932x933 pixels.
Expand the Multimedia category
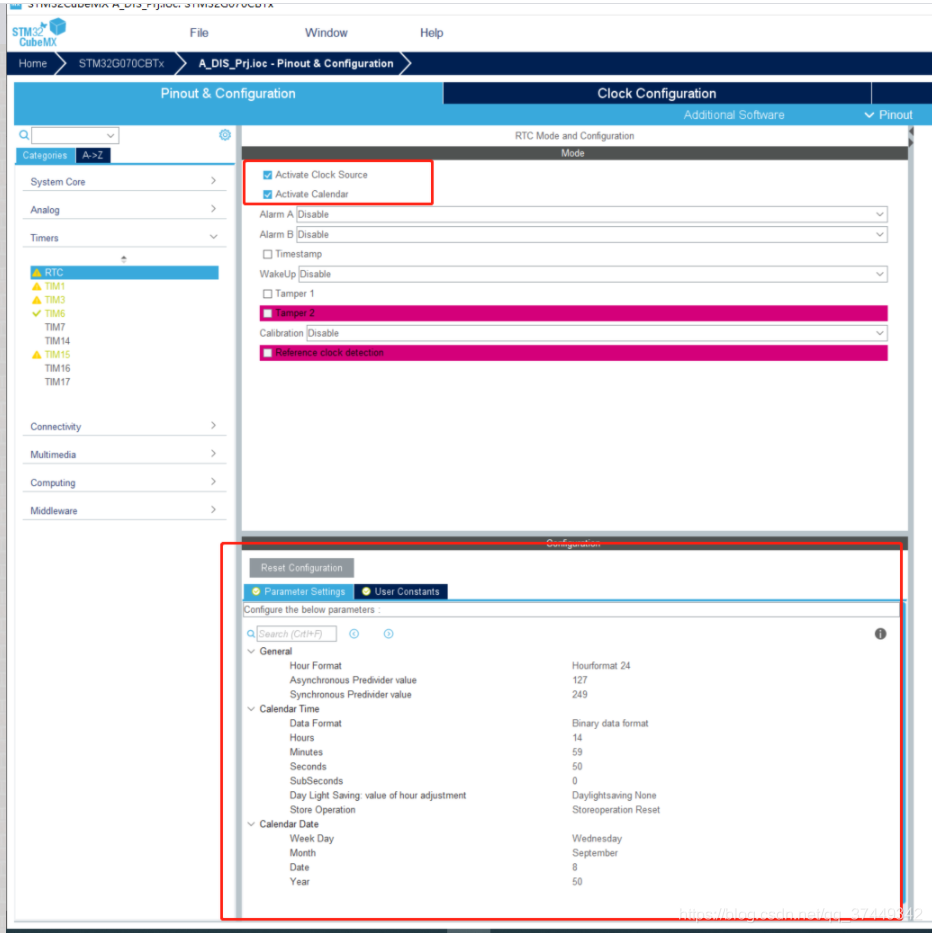click(x=124, y=455)
